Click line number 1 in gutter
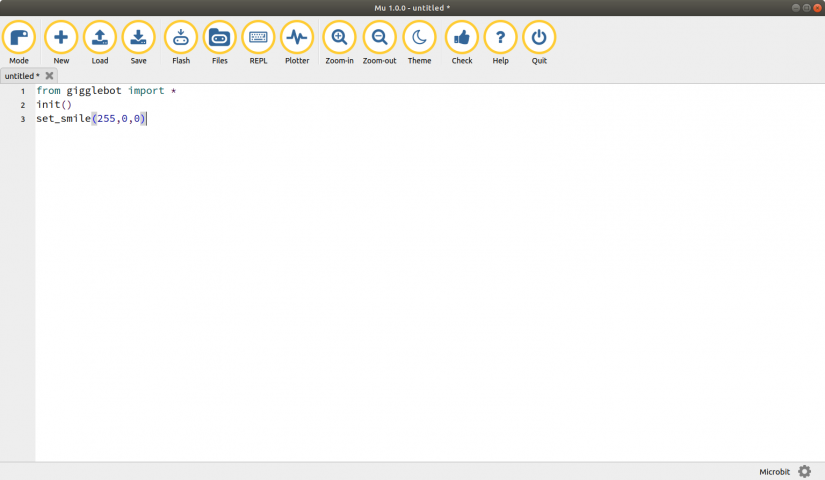This screenshot has width=825, height=480. click(x=23, y=91)
